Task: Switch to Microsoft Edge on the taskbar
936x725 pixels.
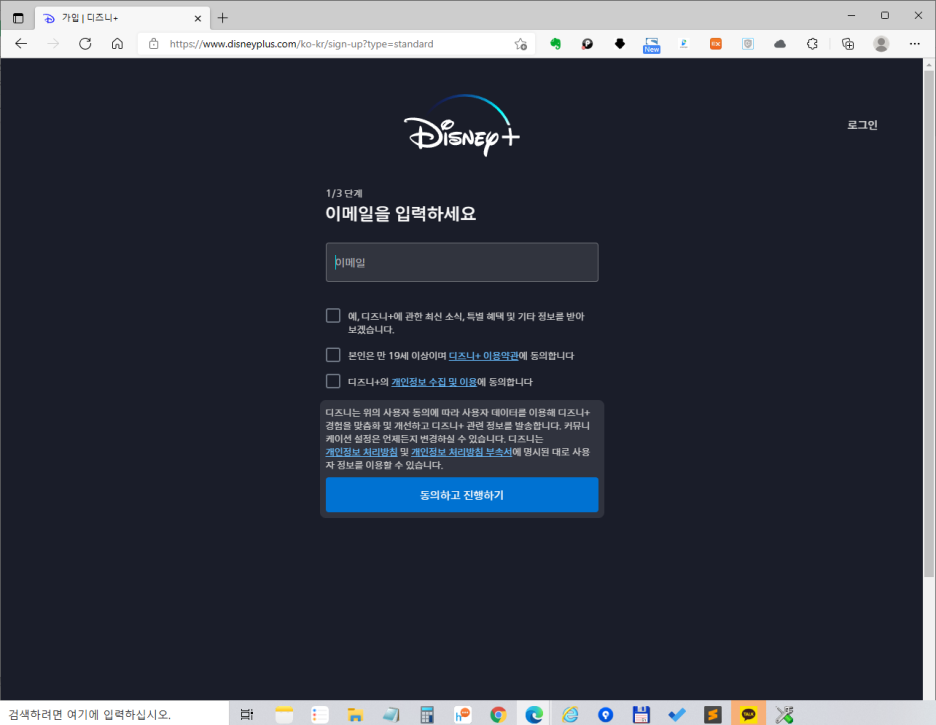Action: (534, 714)
